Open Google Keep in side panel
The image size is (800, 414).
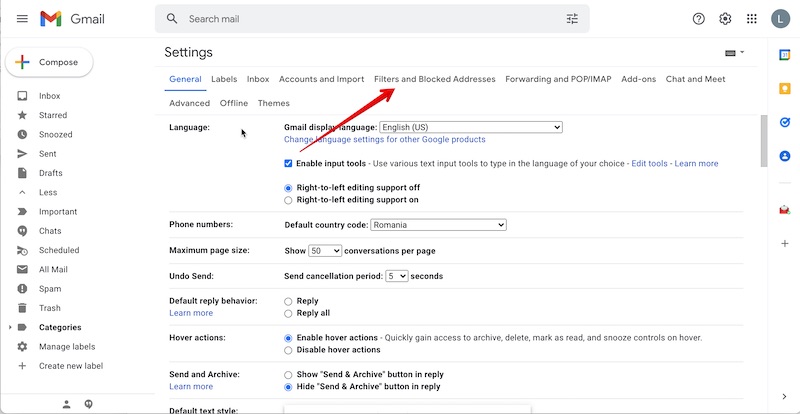click(x=785, y=88)
